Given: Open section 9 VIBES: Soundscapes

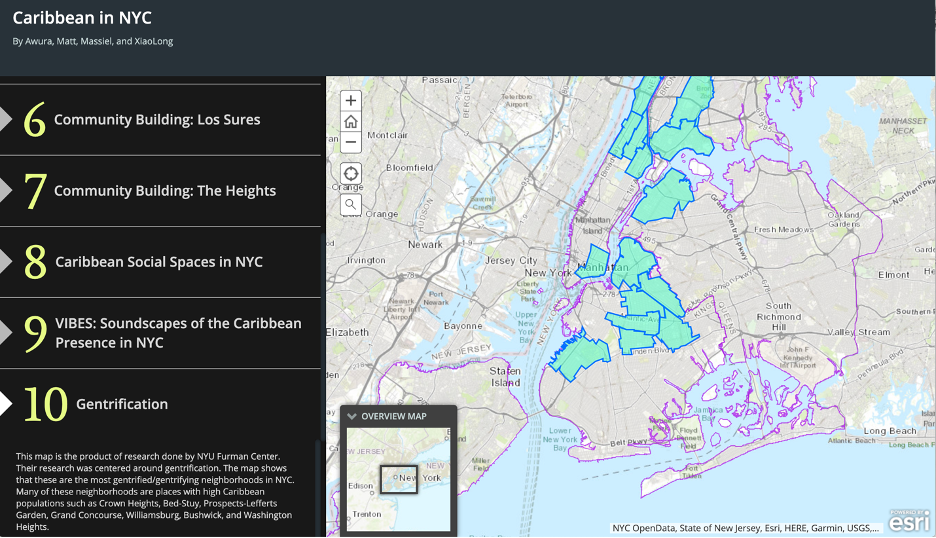Looking at the screenshot, I should tap(160, 333).
